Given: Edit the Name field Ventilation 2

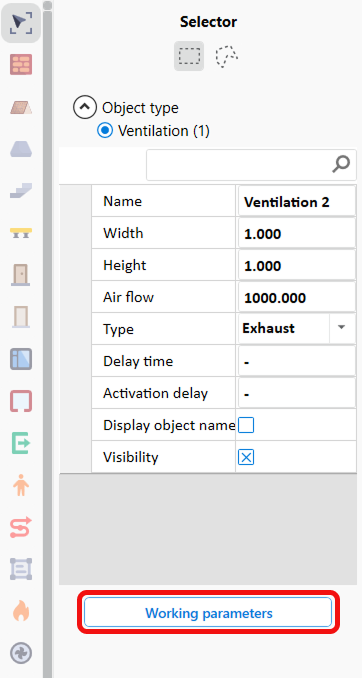Looking at the screenshot, I should (x=297, y=202).
